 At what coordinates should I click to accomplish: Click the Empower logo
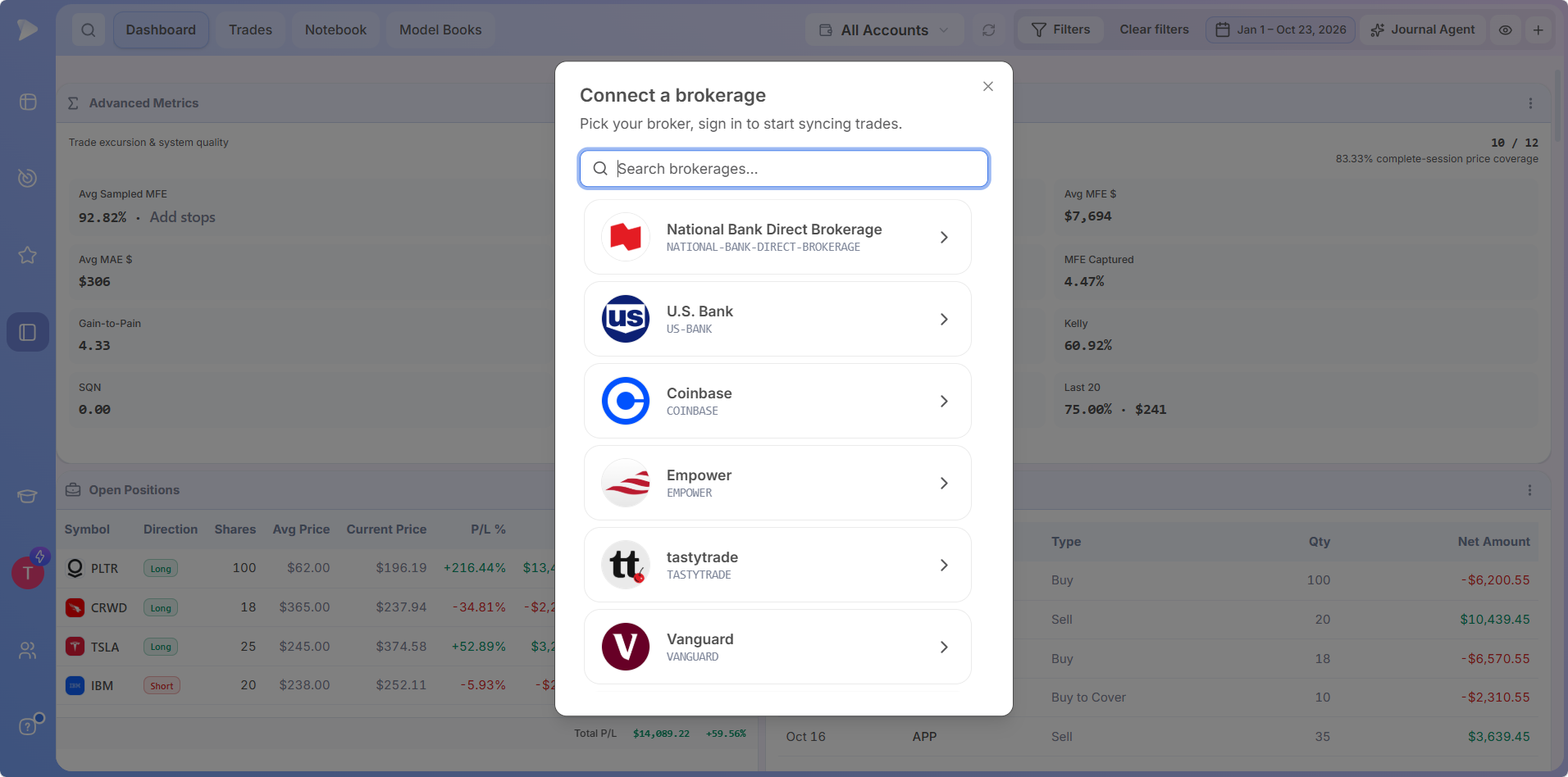[626, 483]
